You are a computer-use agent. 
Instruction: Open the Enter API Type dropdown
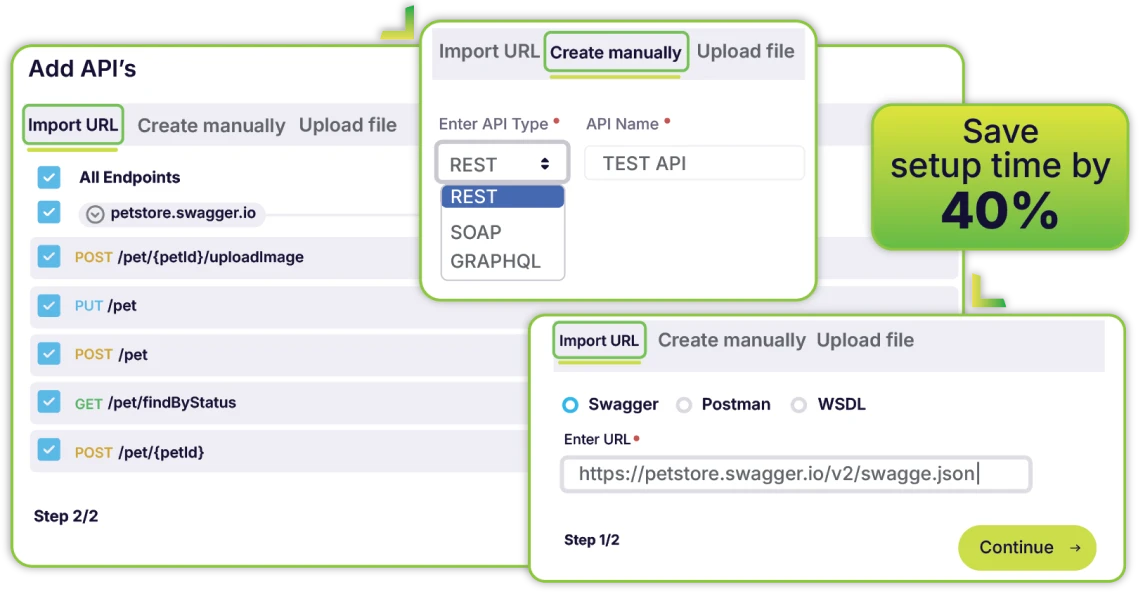click(501, 163)
